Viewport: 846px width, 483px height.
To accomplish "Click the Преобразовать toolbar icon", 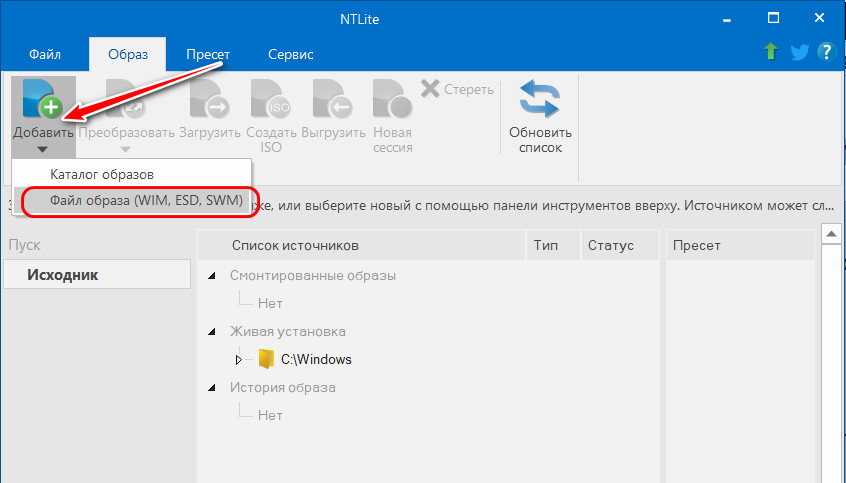I will click(x=126, y=100).
